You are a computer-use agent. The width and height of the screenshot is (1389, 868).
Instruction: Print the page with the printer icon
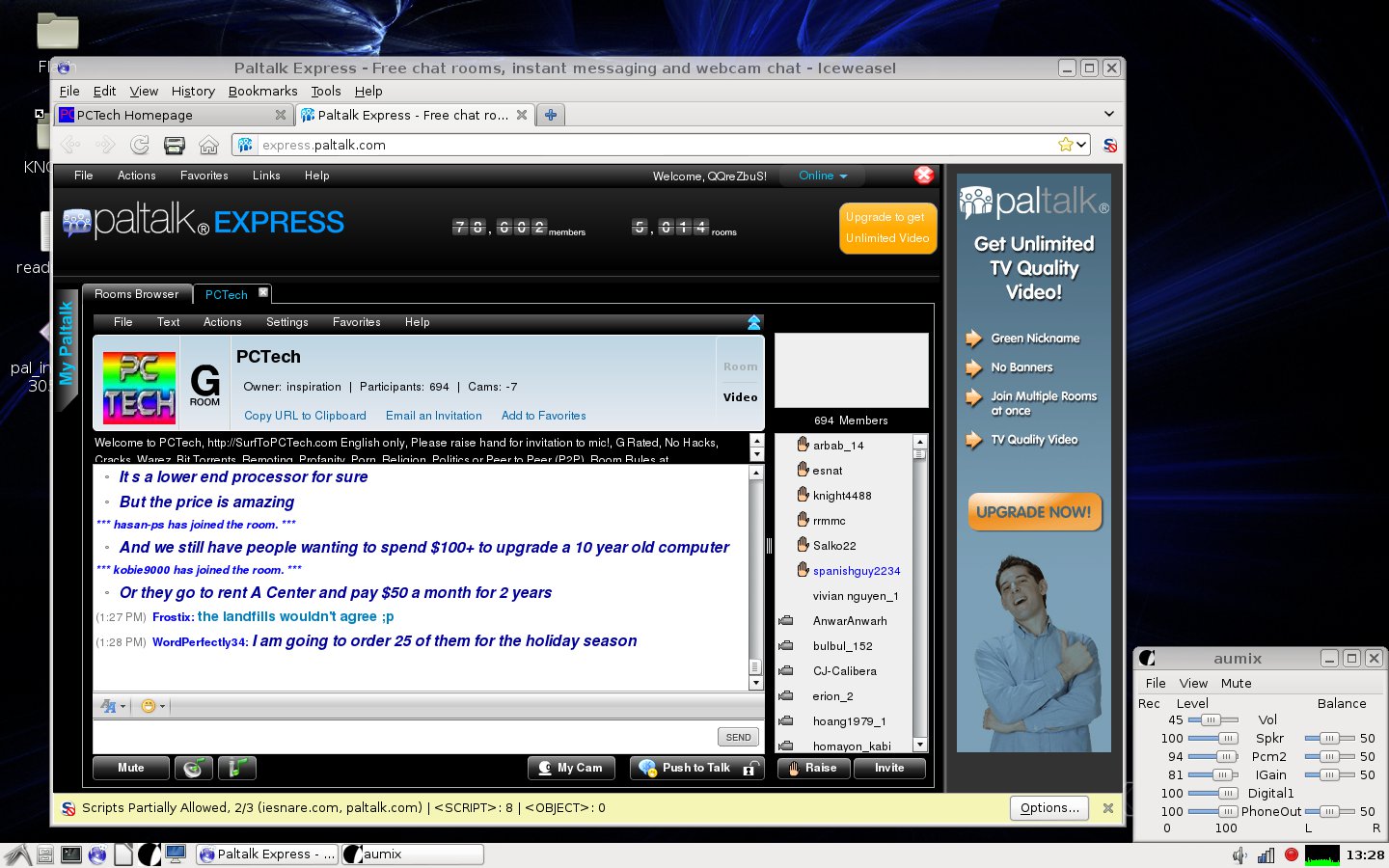point(175,145)
